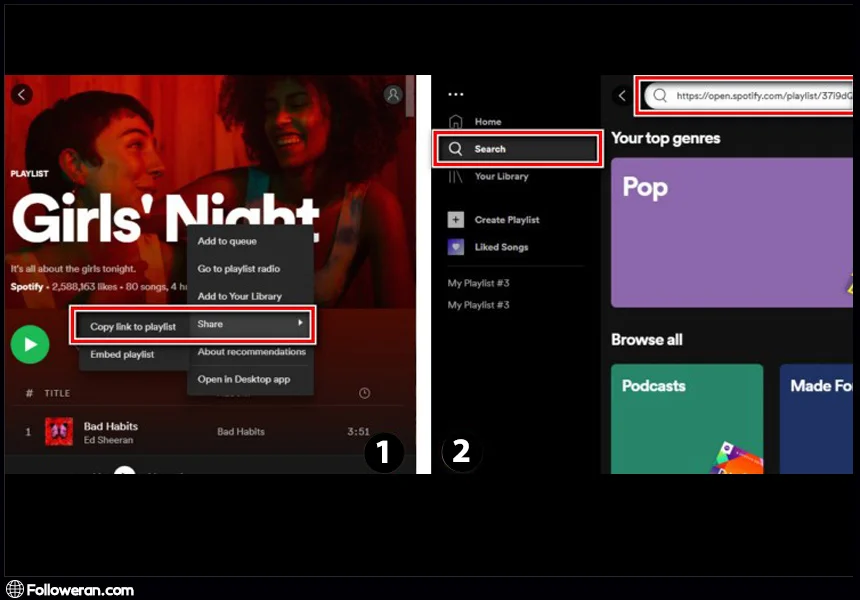860x600 pixels.
Task: Click the back arrow on playlist page
Action: coord(22,95)
